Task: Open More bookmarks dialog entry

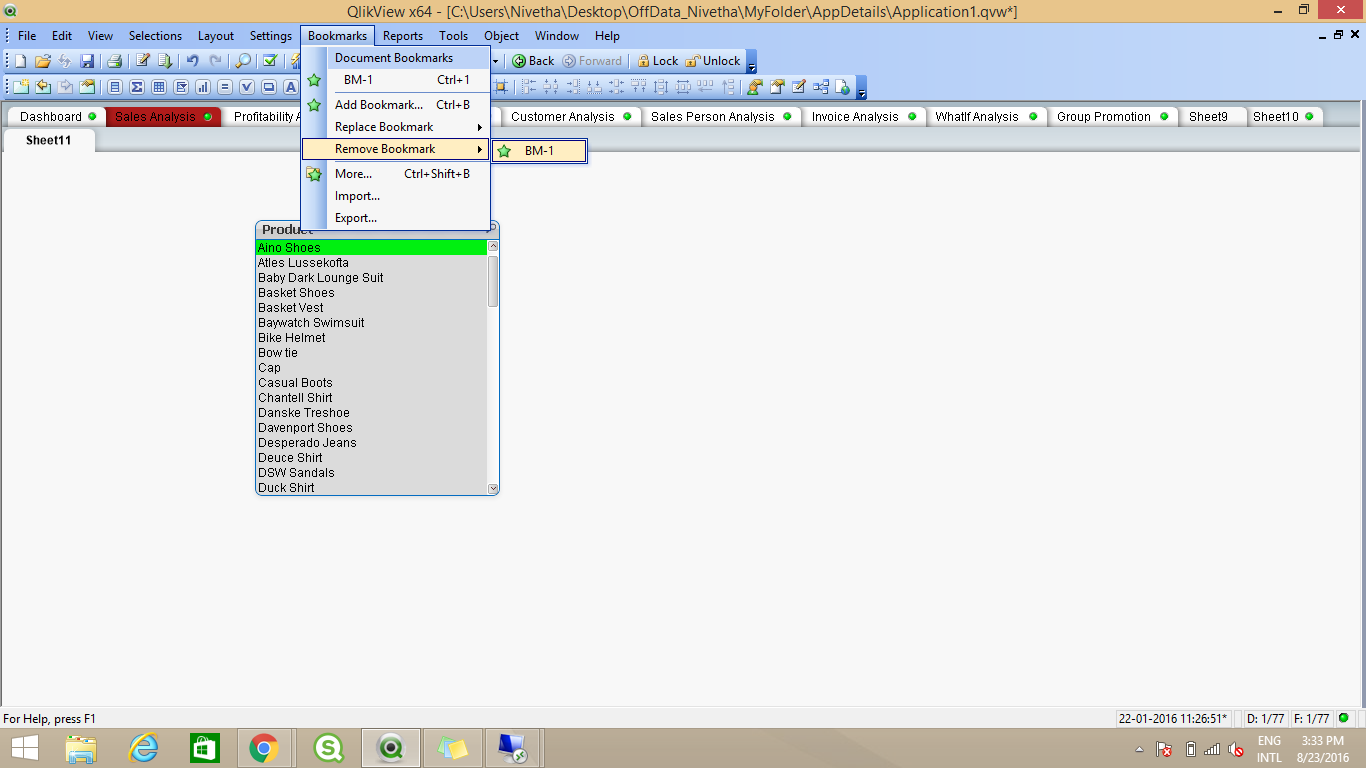Action: point(396,174)
